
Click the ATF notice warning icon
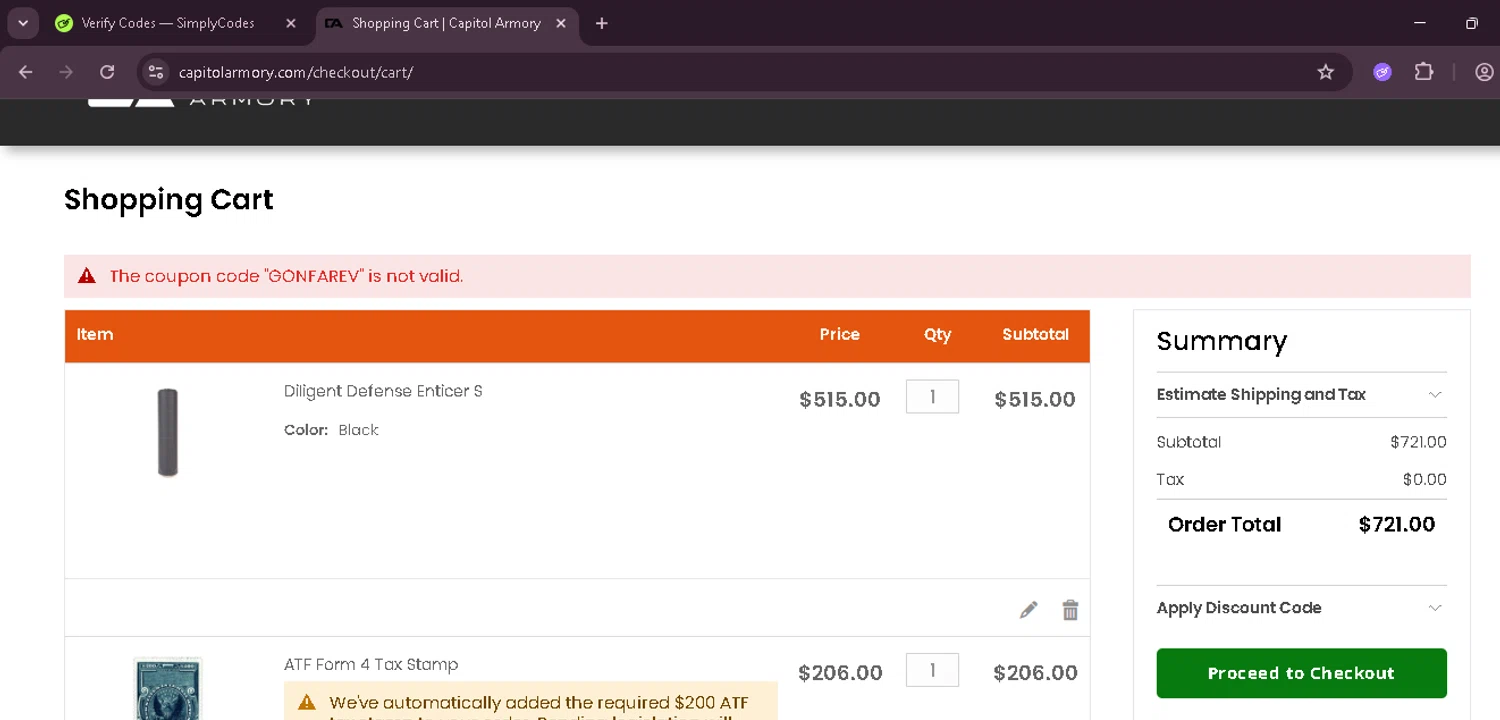(307, 702)
